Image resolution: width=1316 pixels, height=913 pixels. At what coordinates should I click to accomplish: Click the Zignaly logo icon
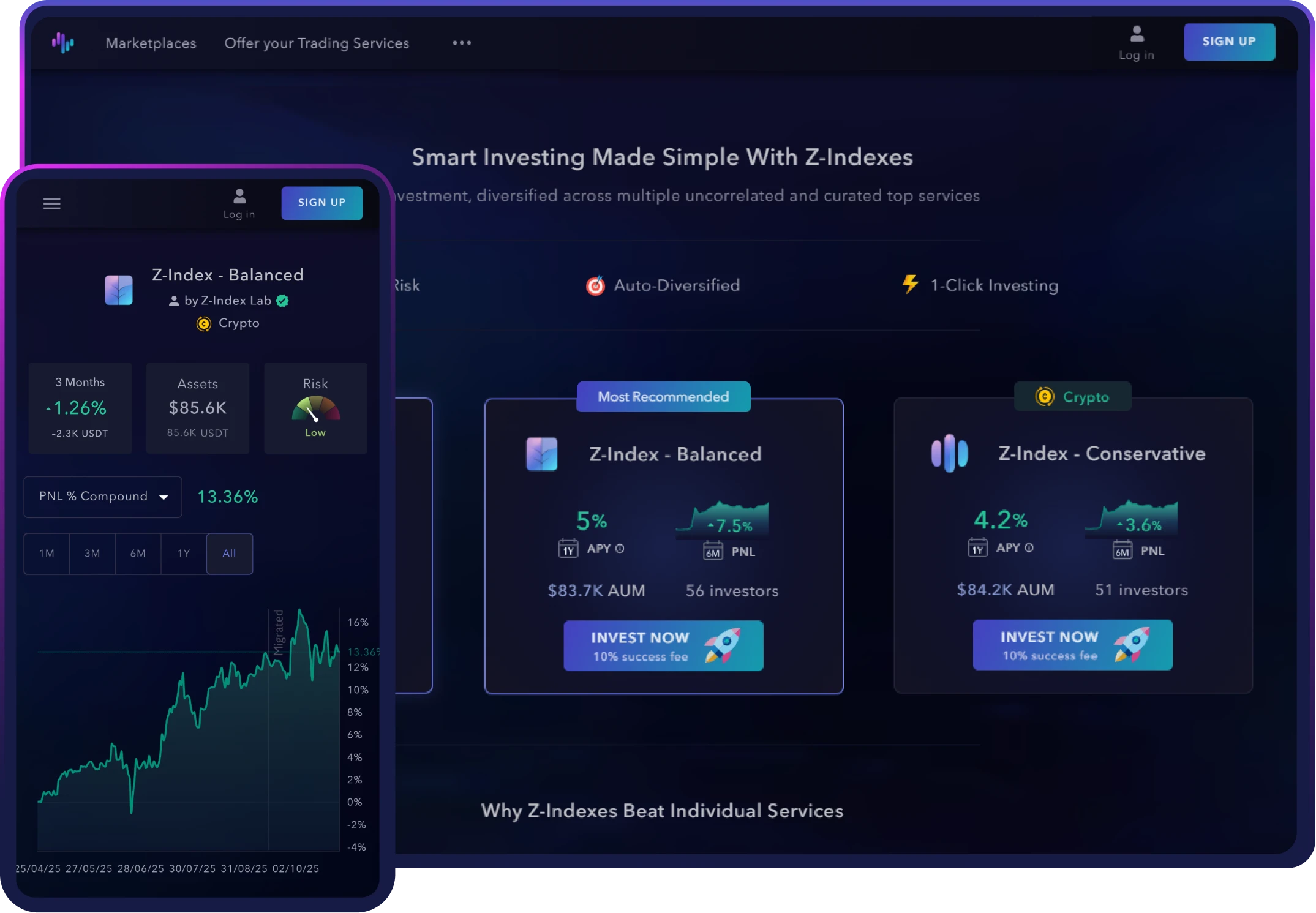tap(62, 42)
